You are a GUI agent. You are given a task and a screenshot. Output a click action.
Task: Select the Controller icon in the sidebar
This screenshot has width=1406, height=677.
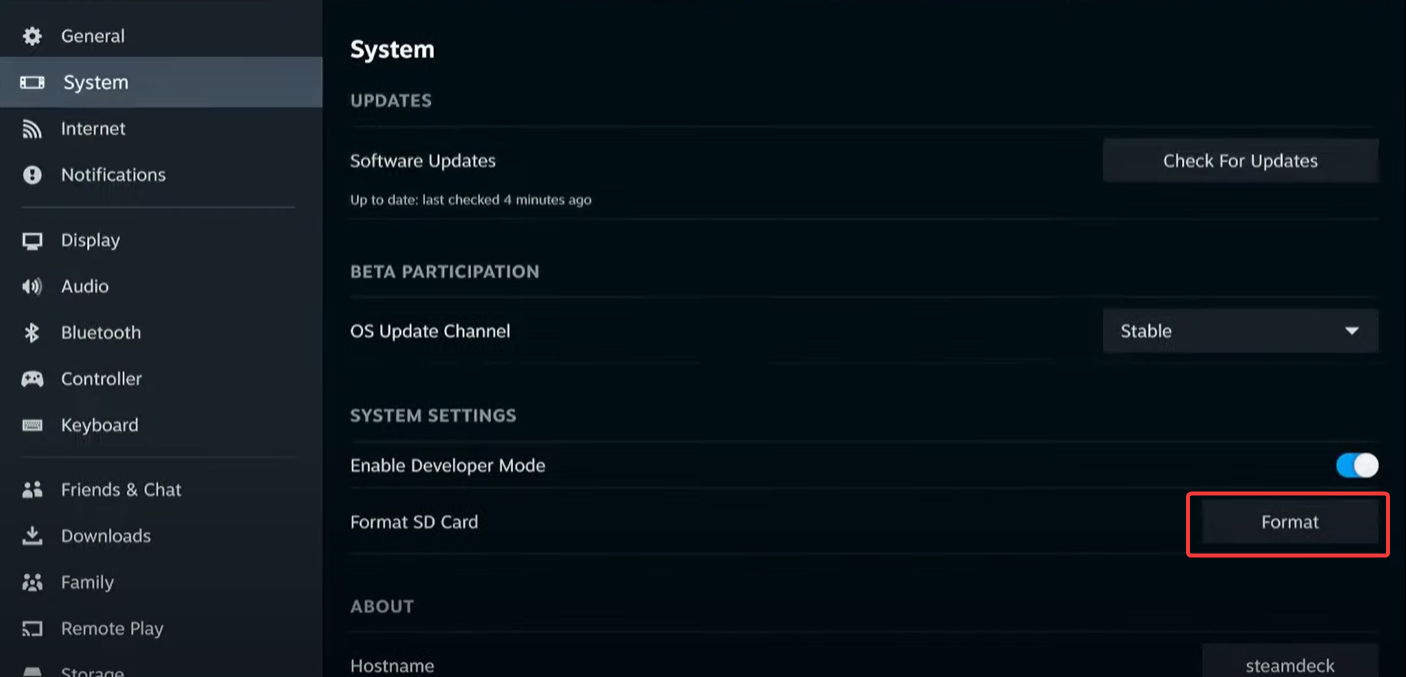(33, 379)
